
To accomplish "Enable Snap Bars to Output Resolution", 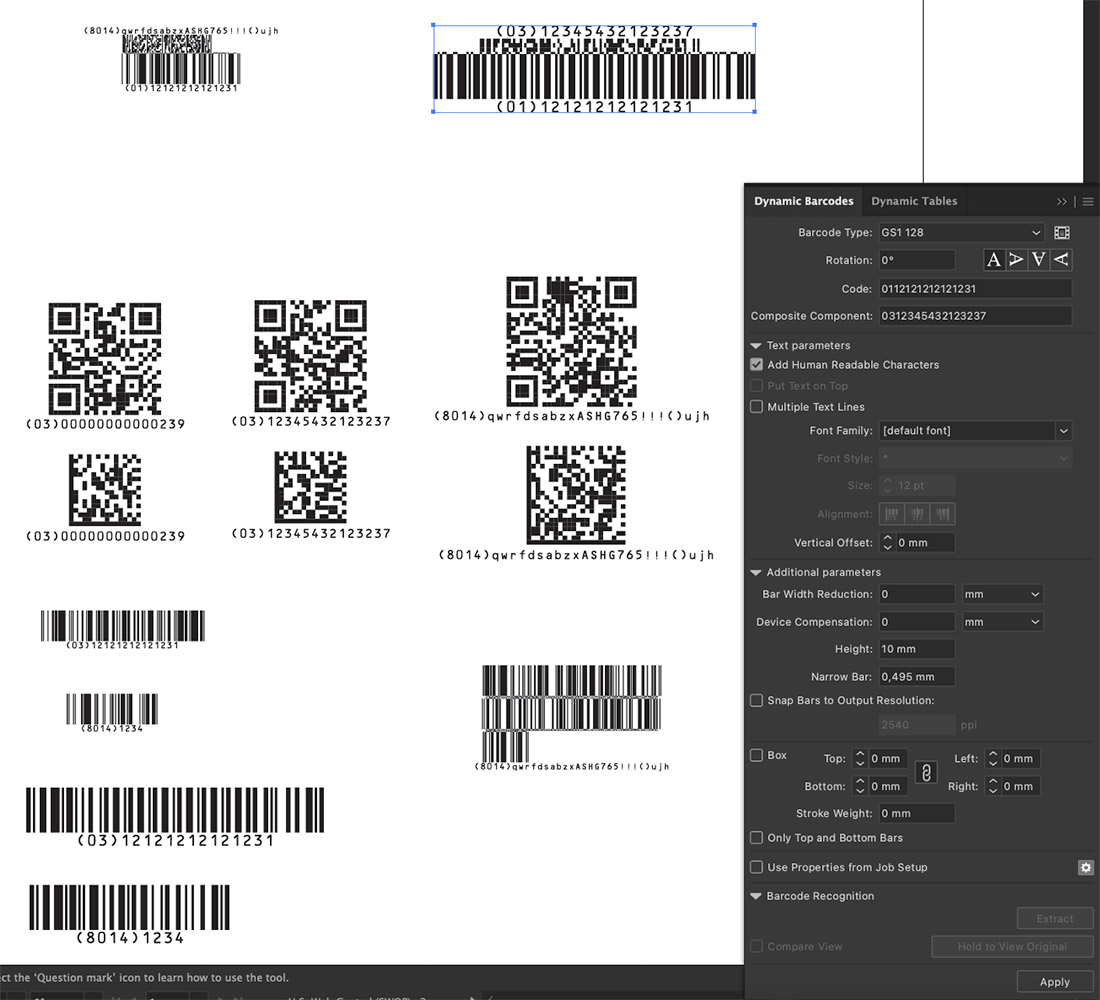I will tap(757, 701).
